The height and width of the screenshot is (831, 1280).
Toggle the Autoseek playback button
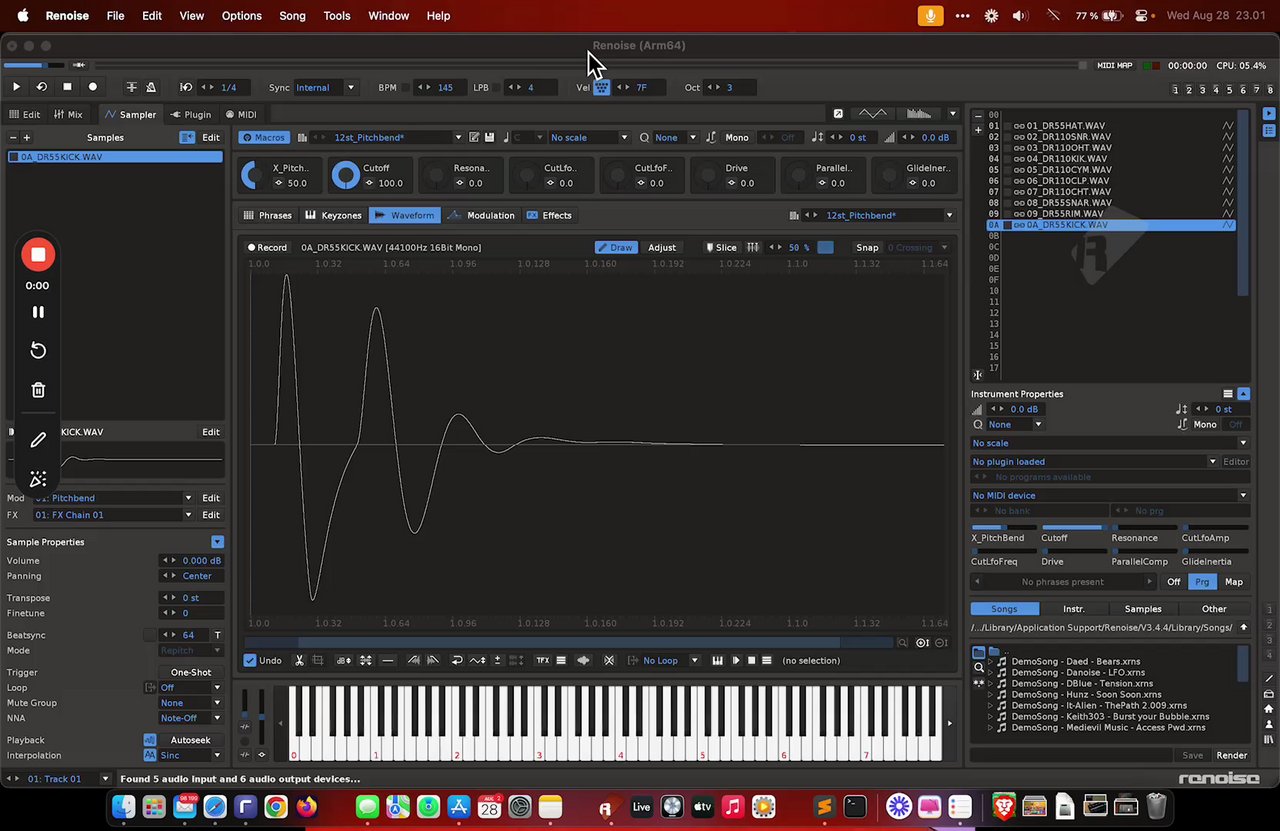190,740
